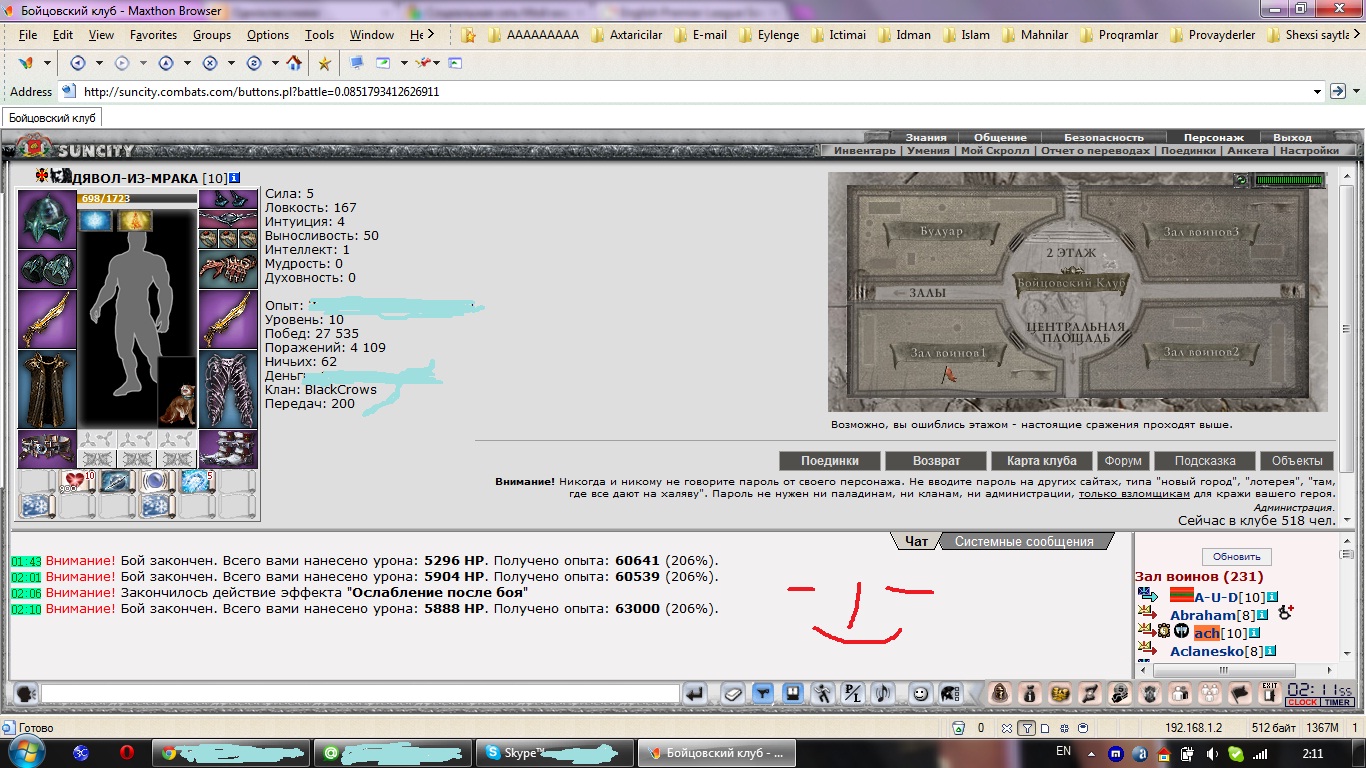The image size is (1366, 768).
Task: Click the browser Home icon
Action: point(293,63)
